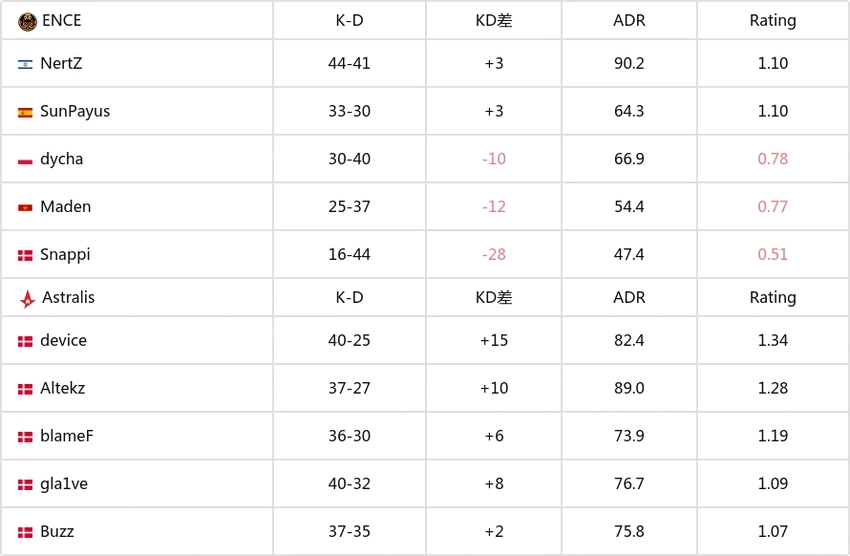Click the Astralis ADR column header
This screenshot has height=556, width=850.
click(629, 298)
